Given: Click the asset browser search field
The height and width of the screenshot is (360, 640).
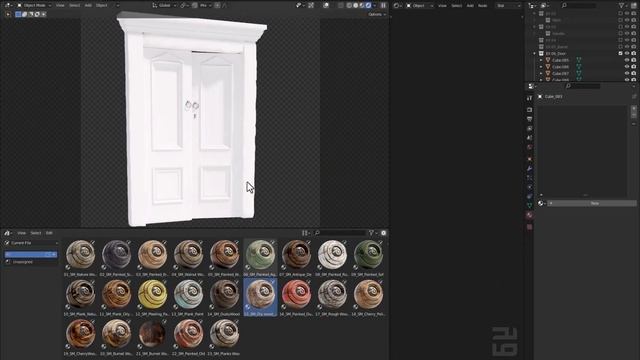Looking at the screenshot, I should click(340, 233).
